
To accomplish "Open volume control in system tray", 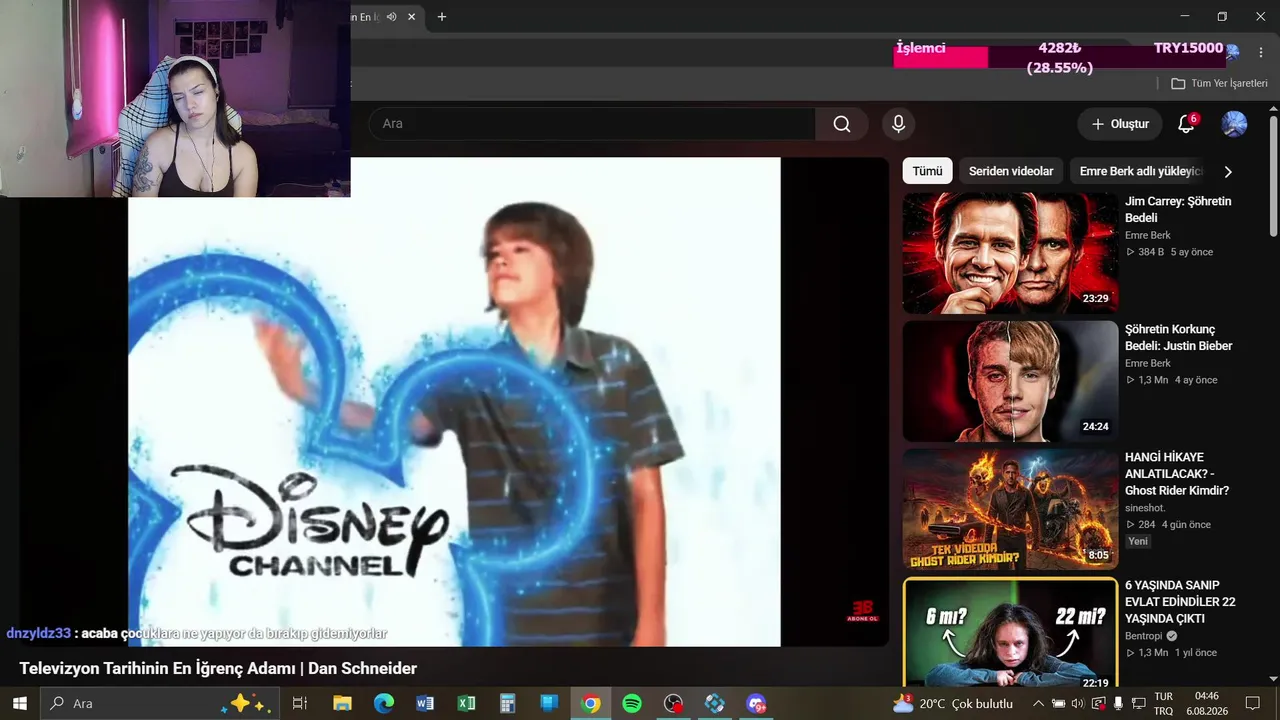I will [x=1077, y=703].
